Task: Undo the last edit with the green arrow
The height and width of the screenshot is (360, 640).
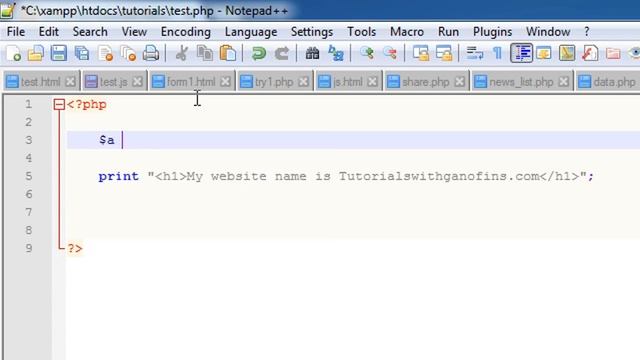Action: [x=258, y=53]
